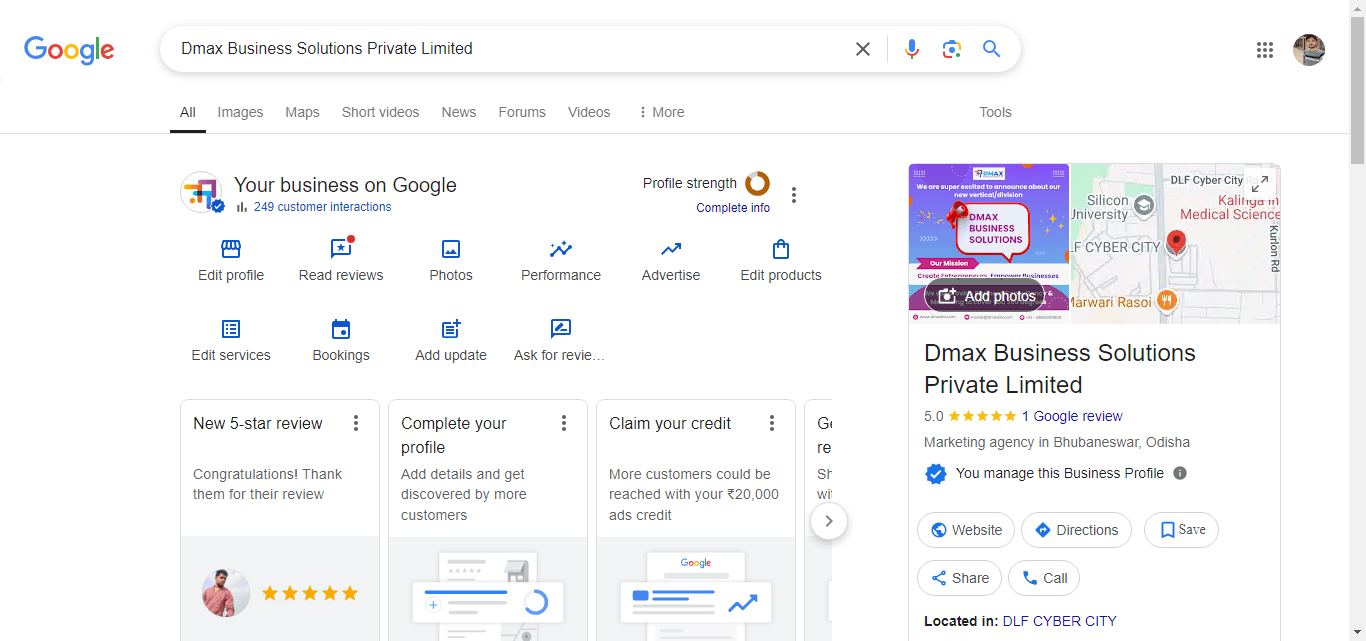Click the Call button

click(1044, 578)
